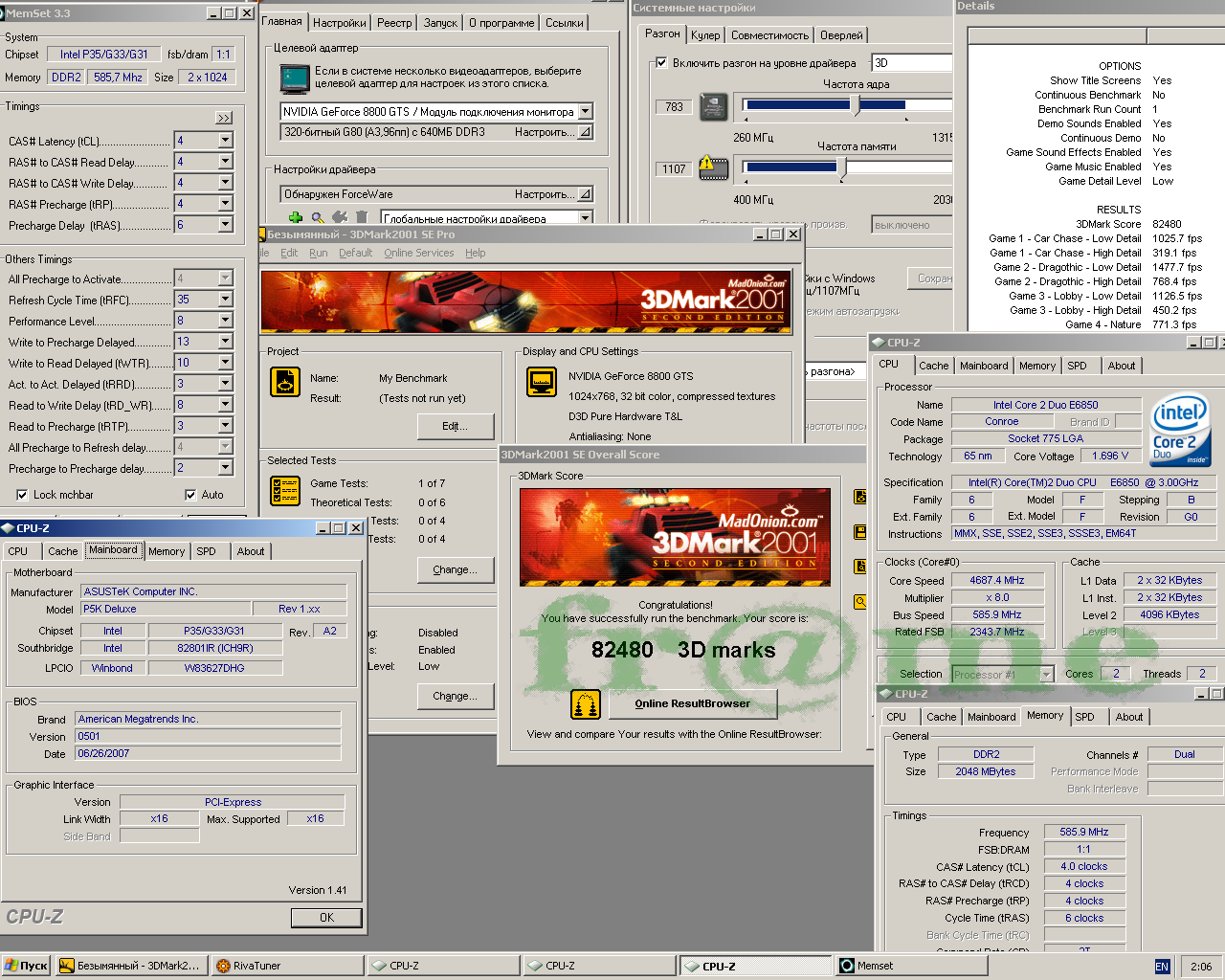This screenshot has width=1225, height=980.
Task: Switch to RivaTuner from the taskbar
Action: pyautogui.click(x=287, y=966)
